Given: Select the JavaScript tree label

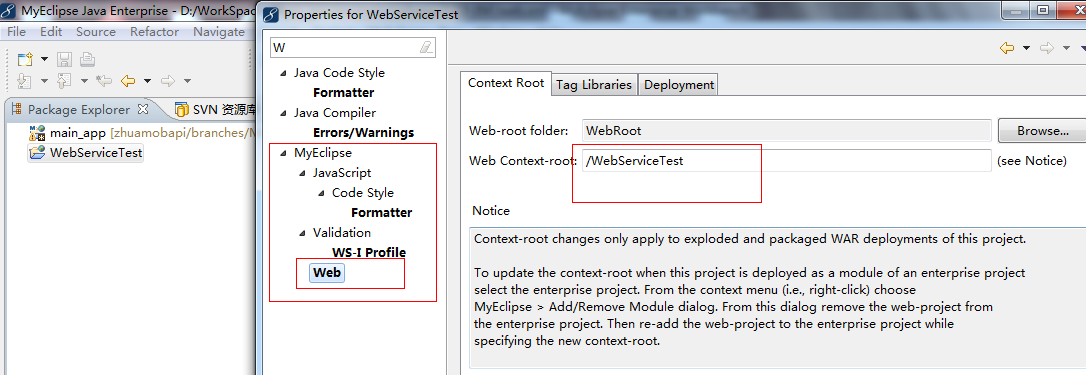Looking at the screenshot, I should 341,173.
